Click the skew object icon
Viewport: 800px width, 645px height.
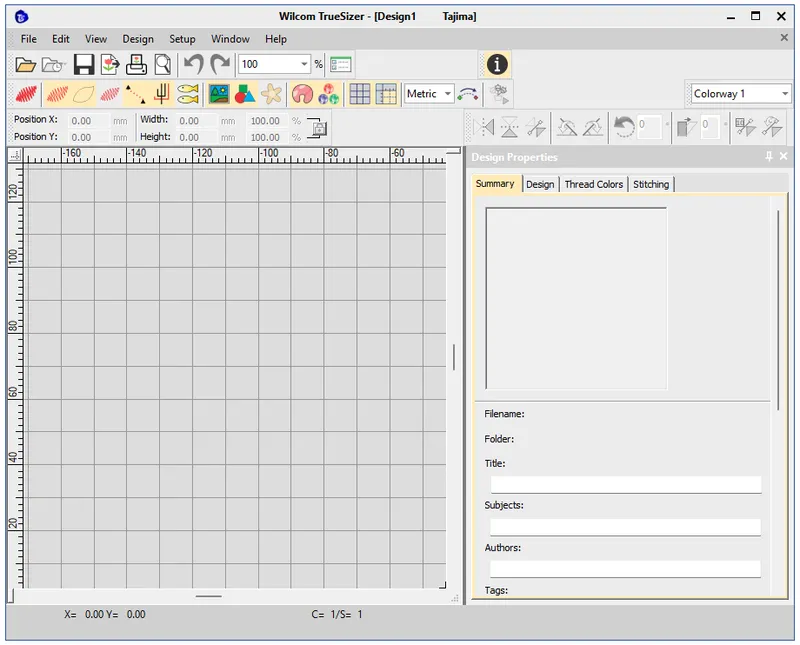point(687,127)
